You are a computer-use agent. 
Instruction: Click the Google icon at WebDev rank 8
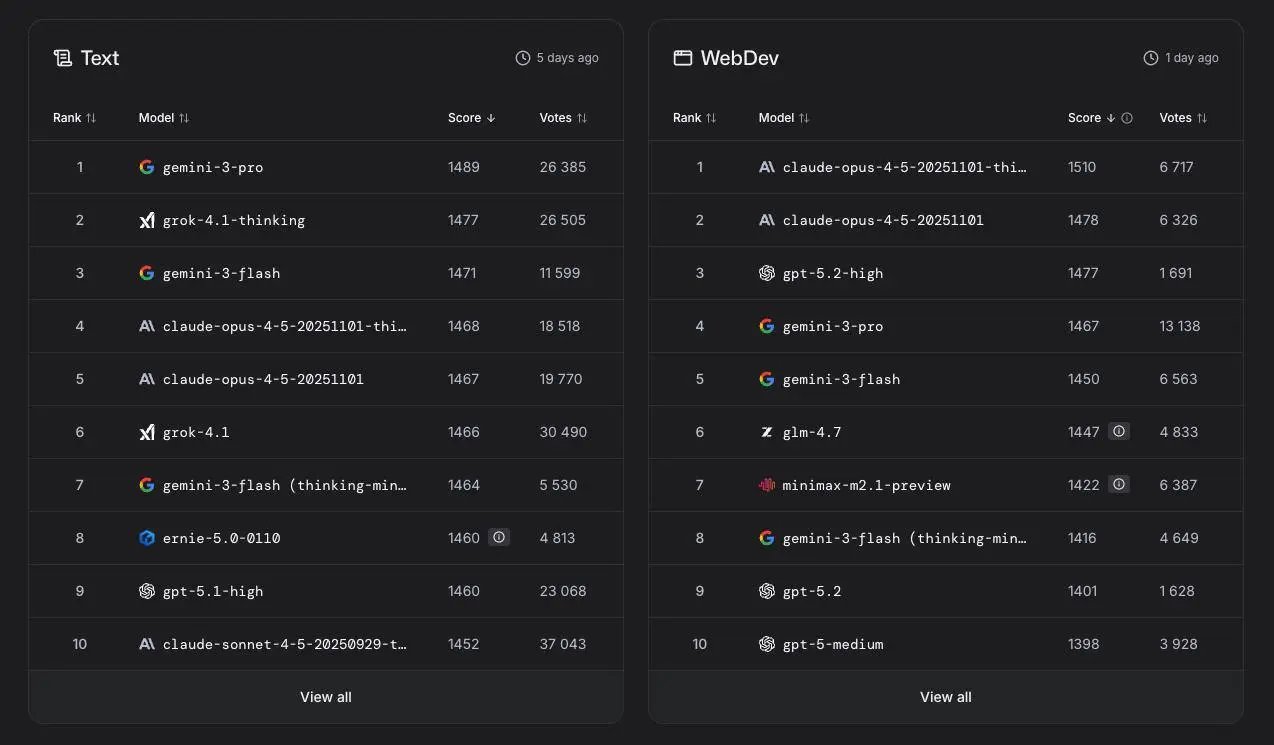pyautogui.click(x=767, y=538)
